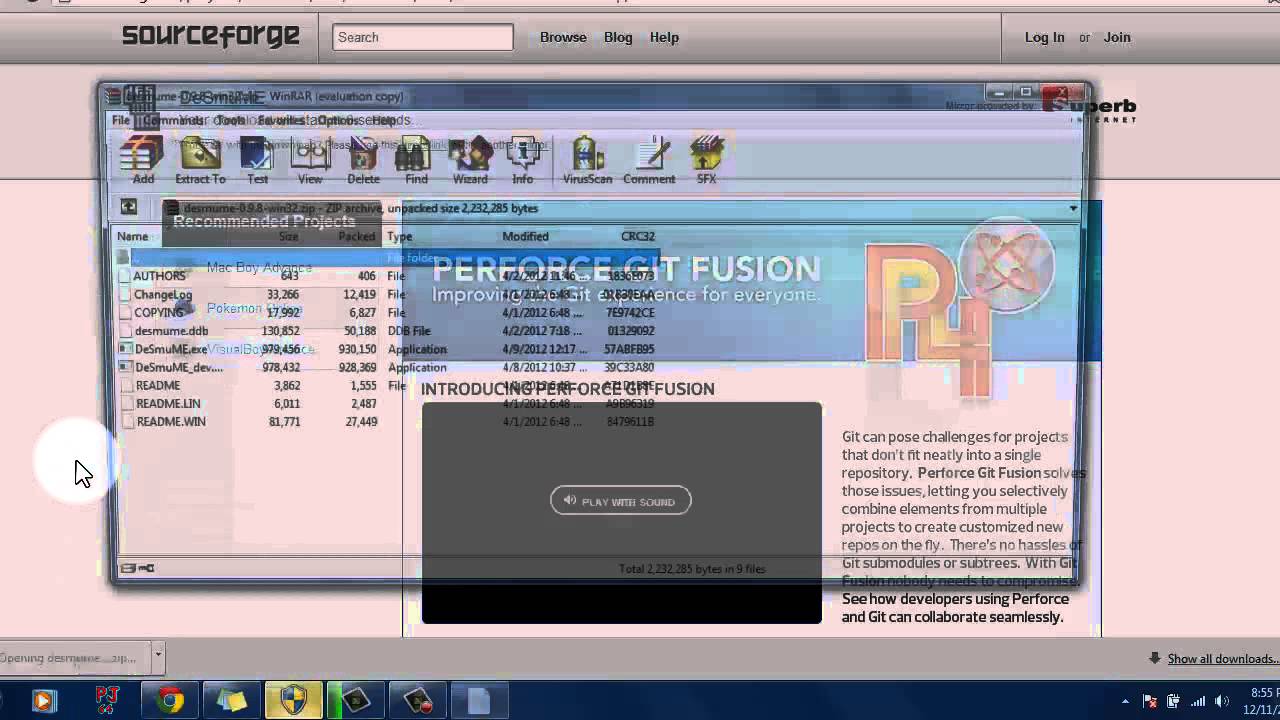Select the DeSmuME.exe application row

[387, 349]
